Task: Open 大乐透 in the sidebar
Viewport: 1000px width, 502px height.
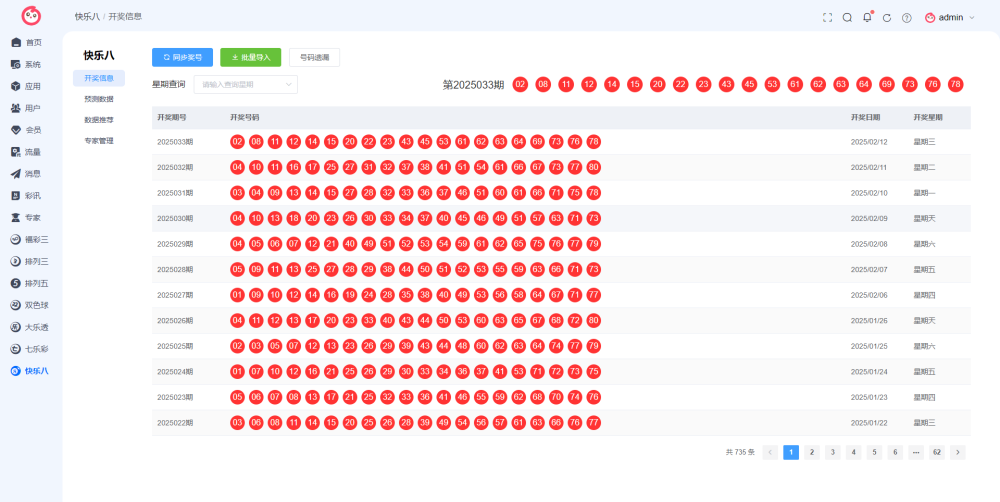Action: click(x=31, y=327)
